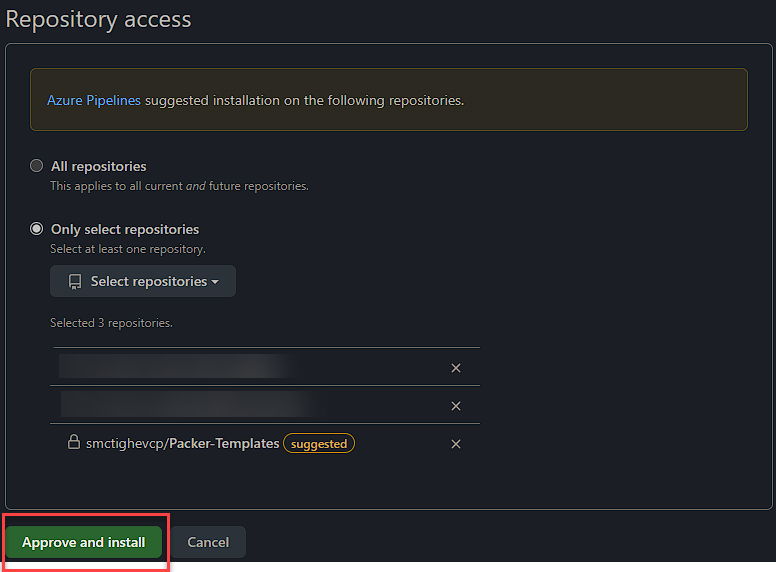Click the second blurred repository entry
The width and height of the screenshot is (776, 572).
tap(190, 405)
